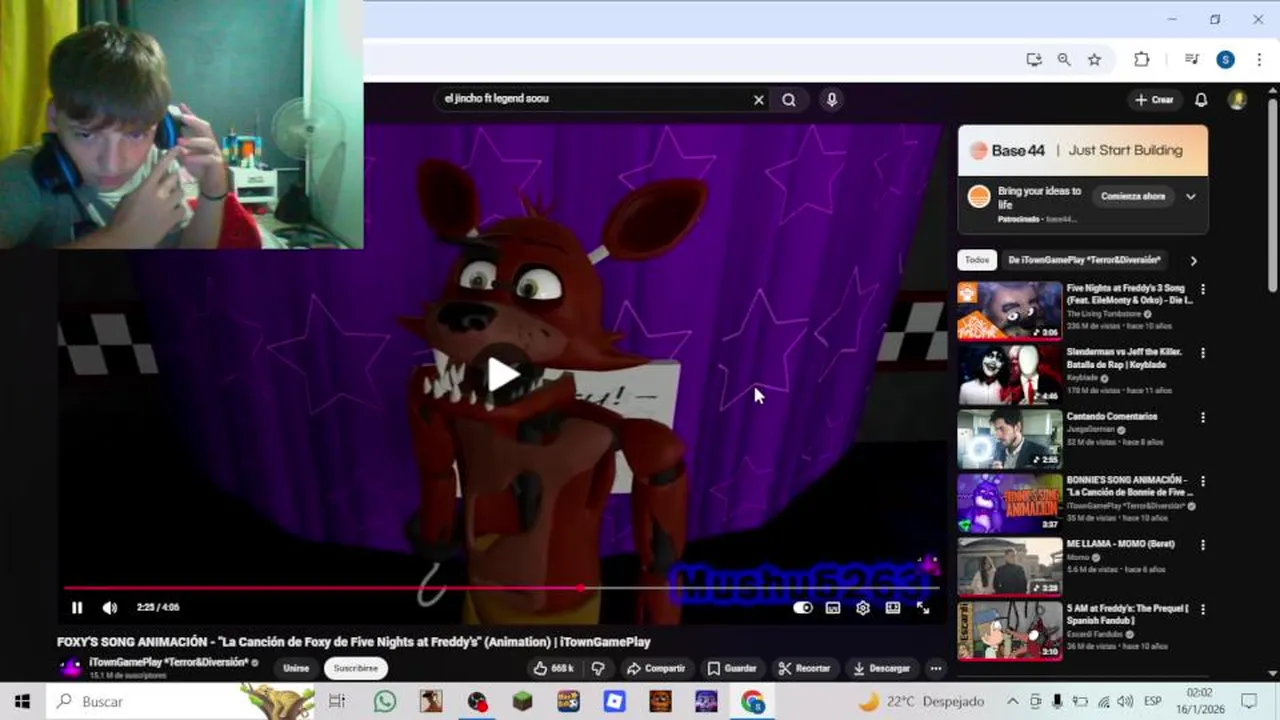
Task: Enter fullscreen mode
Action: coord(923,607)
